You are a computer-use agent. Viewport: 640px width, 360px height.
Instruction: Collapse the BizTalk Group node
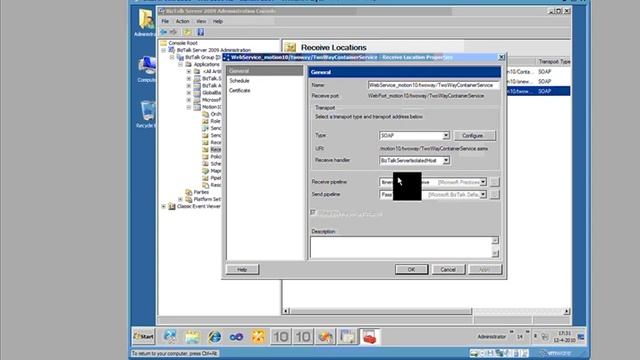172,57
